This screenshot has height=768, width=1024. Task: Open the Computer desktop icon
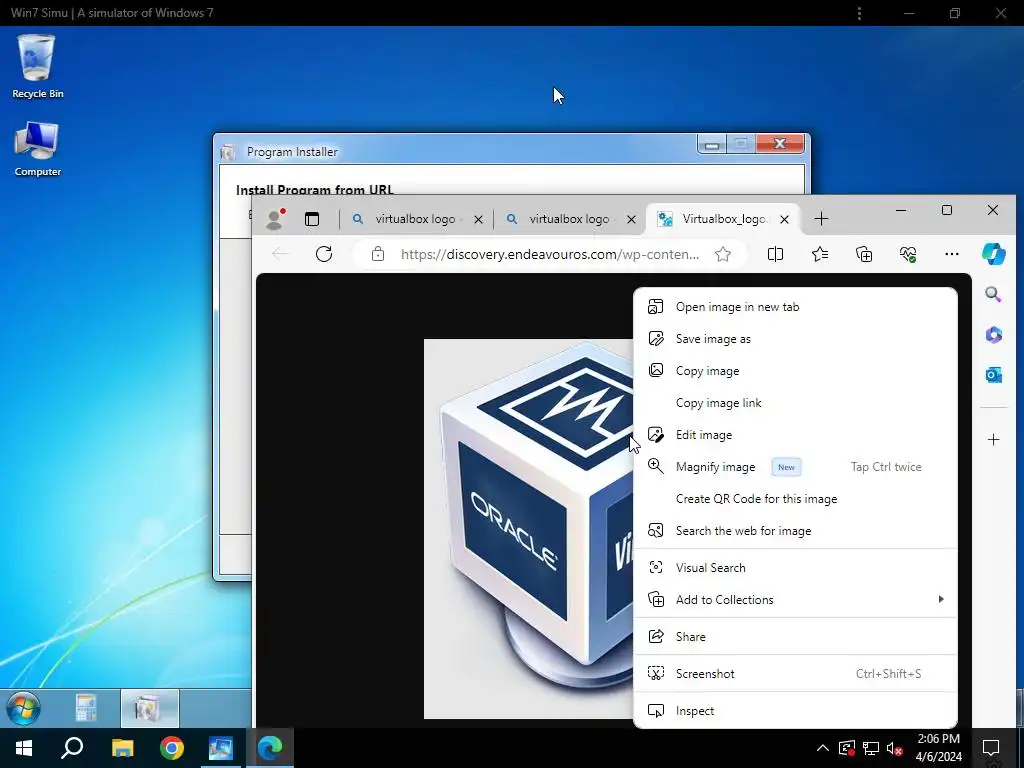point(37,149)
